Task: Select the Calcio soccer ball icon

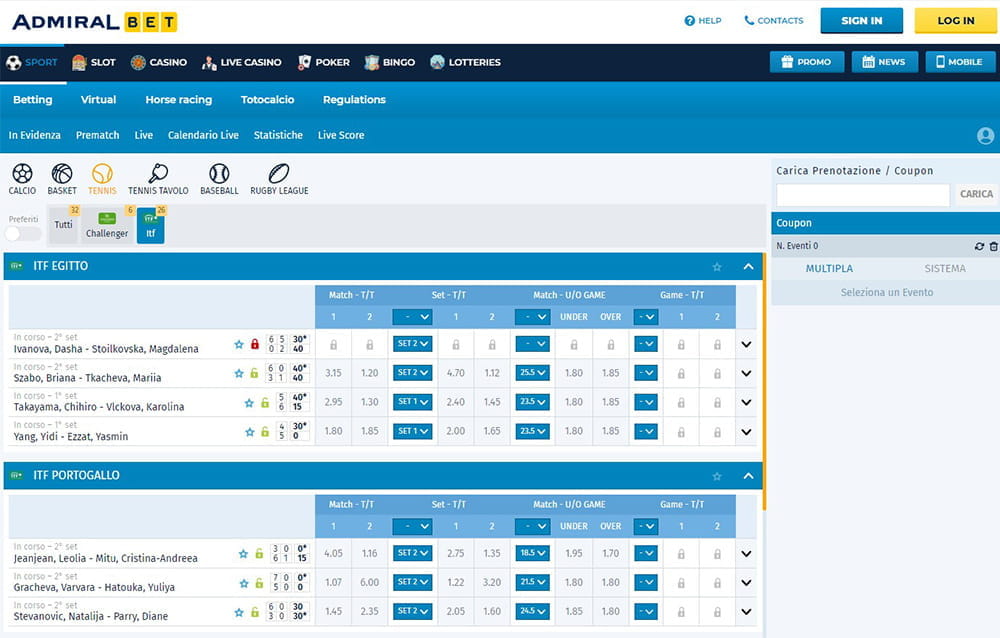Action: pos(22,175)
